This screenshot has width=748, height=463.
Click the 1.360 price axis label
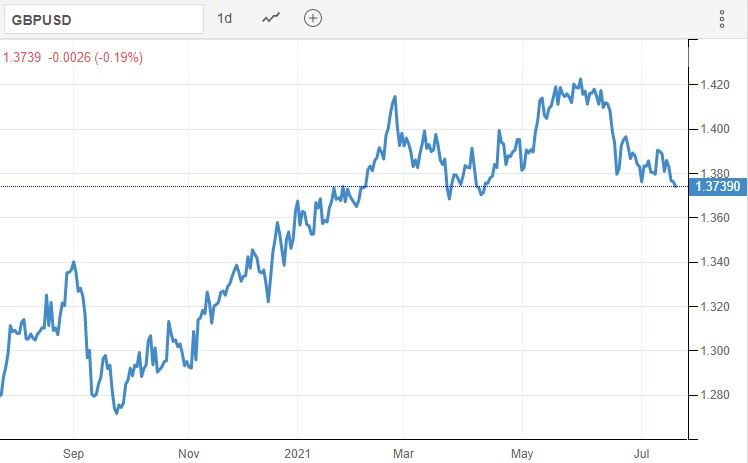[x=715, y=218]
